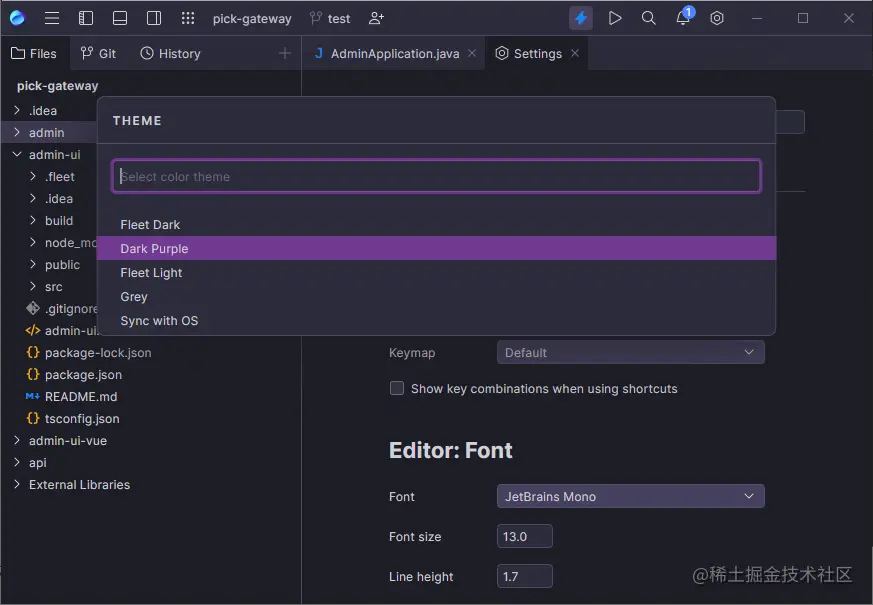Expand the api folder

[17, 463]
